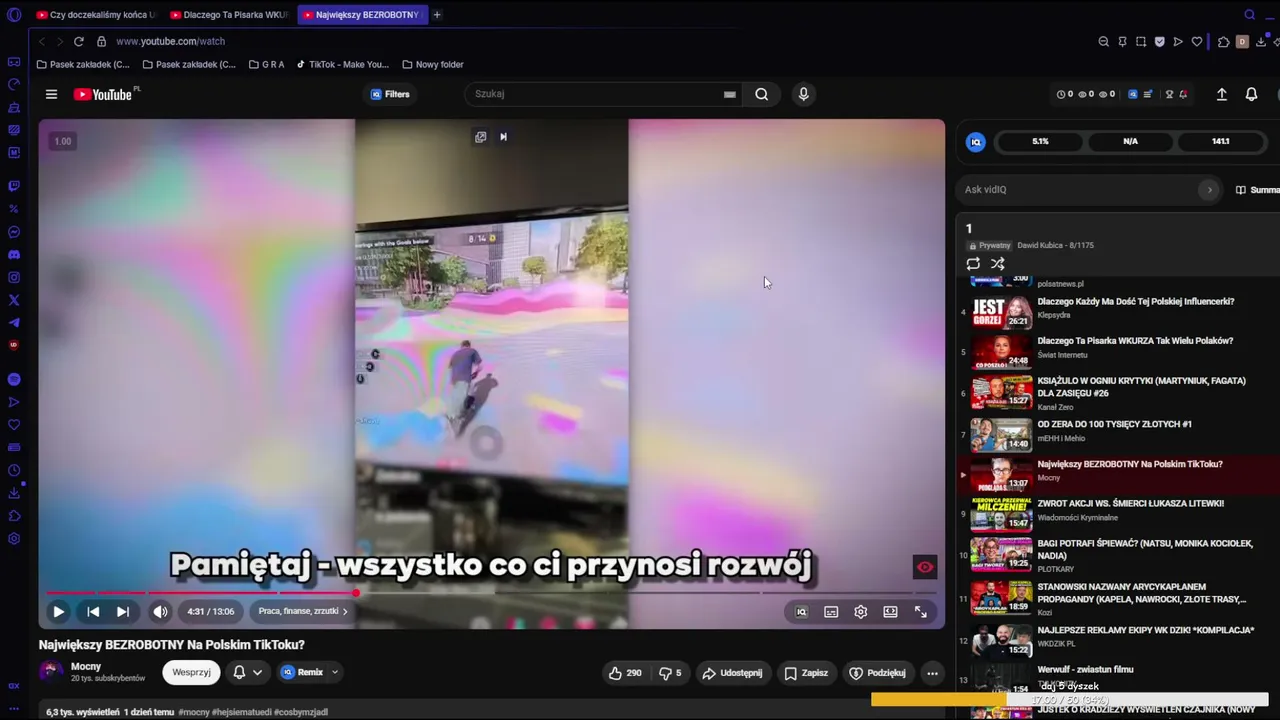Open more actions three-dot menu under the video
This screenshot has width=1280, height=720.
tap(932, 673)
